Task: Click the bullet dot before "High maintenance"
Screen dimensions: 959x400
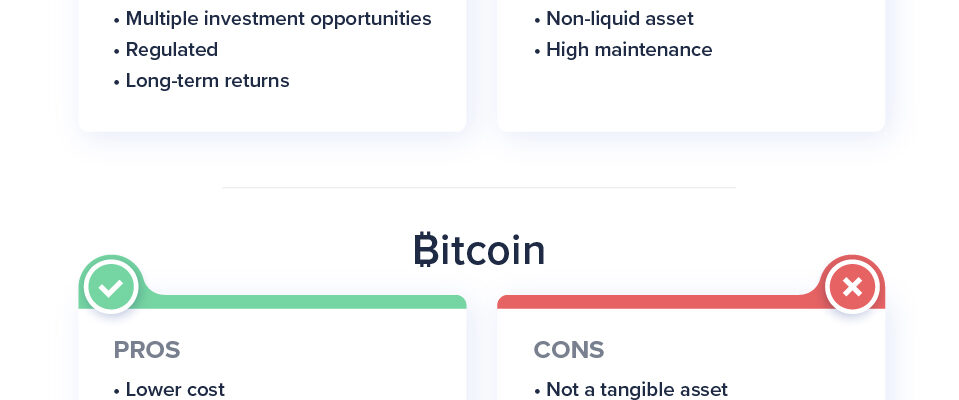Action: pos(537,51)
